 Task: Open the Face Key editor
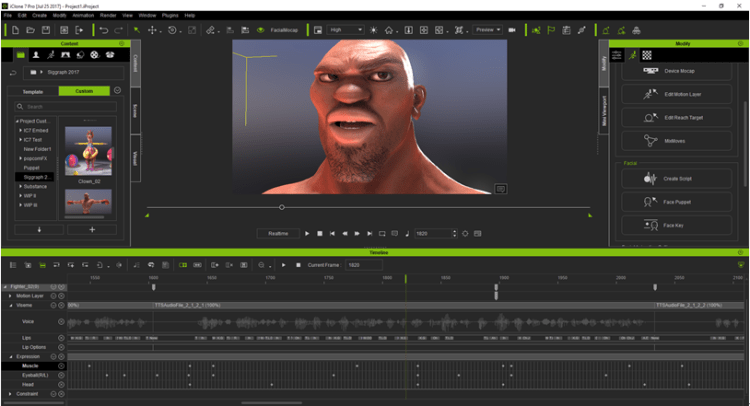pyautogui.click(x=676, y=225)
